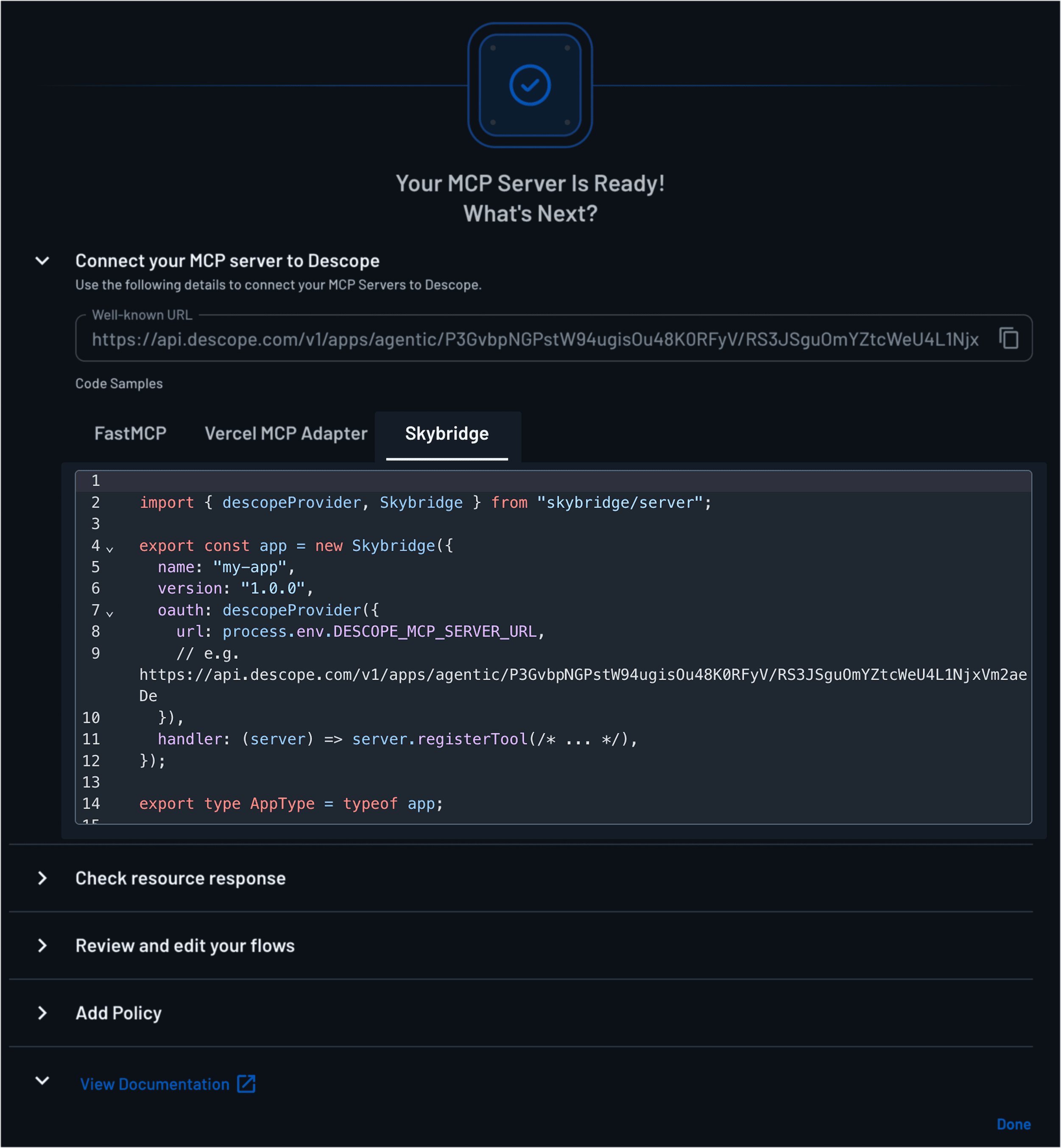Expand Review and edit your flows
The image size is (1061, 1148).
(x=42, y=945)
